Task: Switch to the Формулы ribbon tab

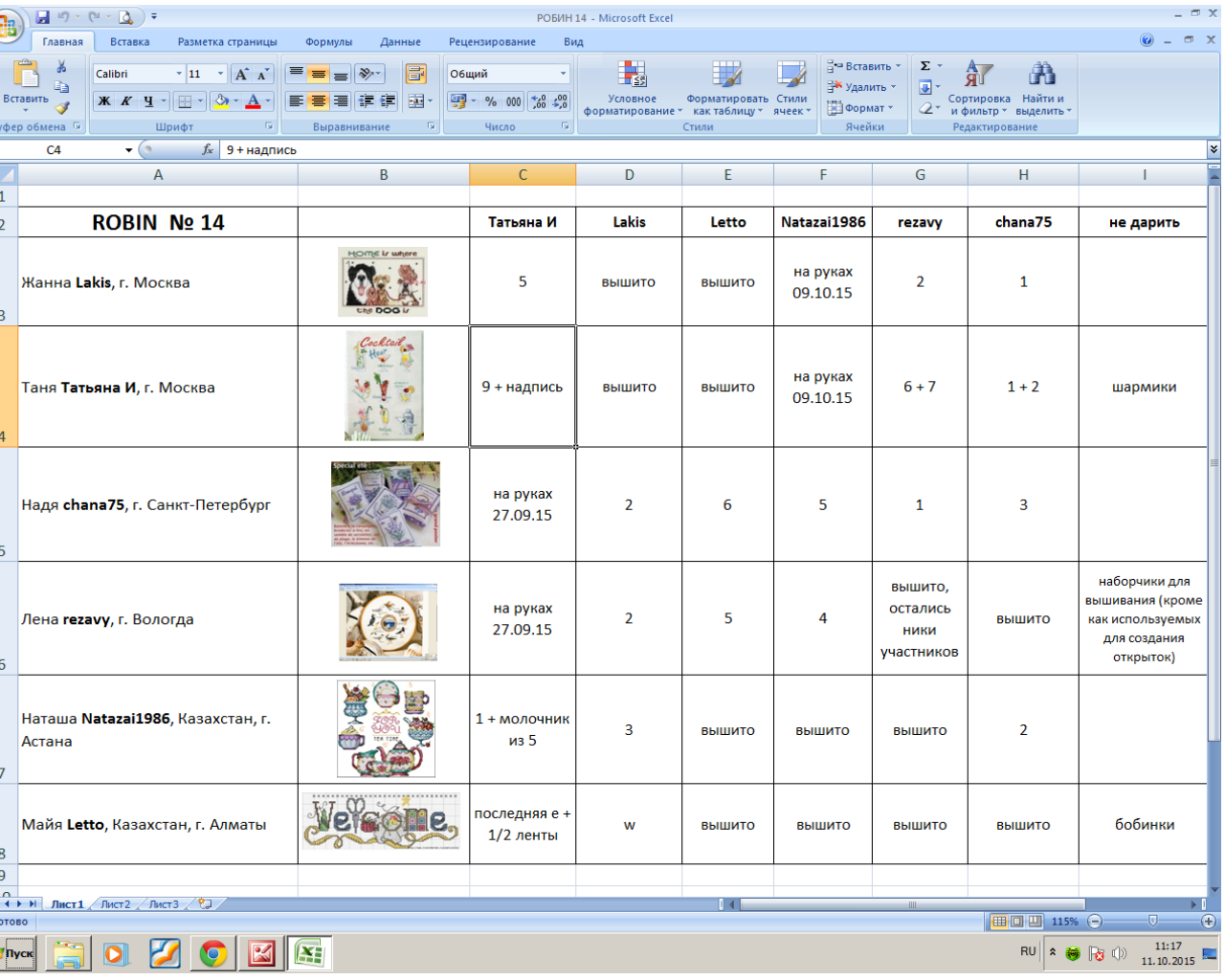Action: tap(328, 42)
